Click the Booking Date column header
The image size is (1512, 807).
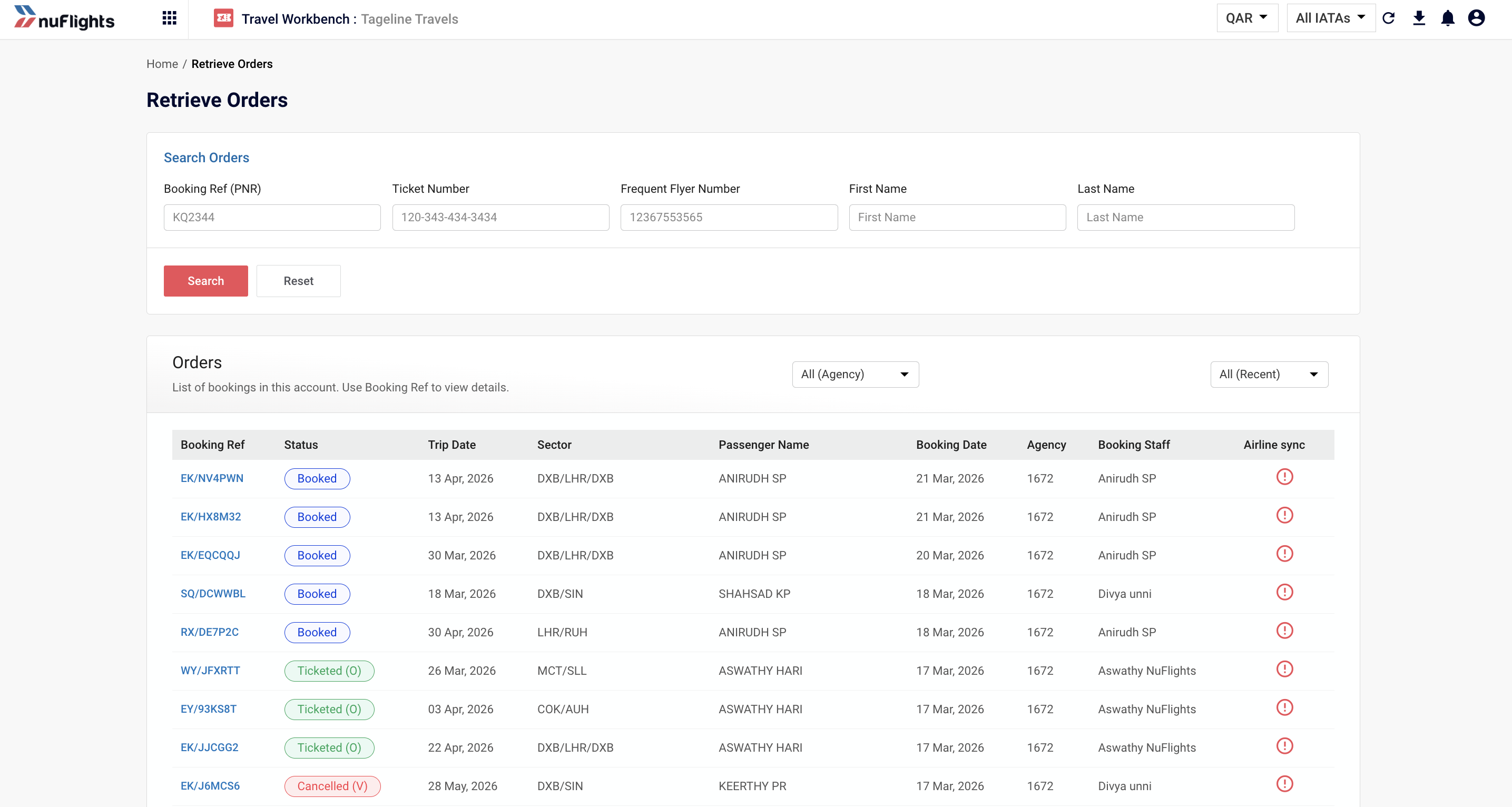tap(951, 445)
